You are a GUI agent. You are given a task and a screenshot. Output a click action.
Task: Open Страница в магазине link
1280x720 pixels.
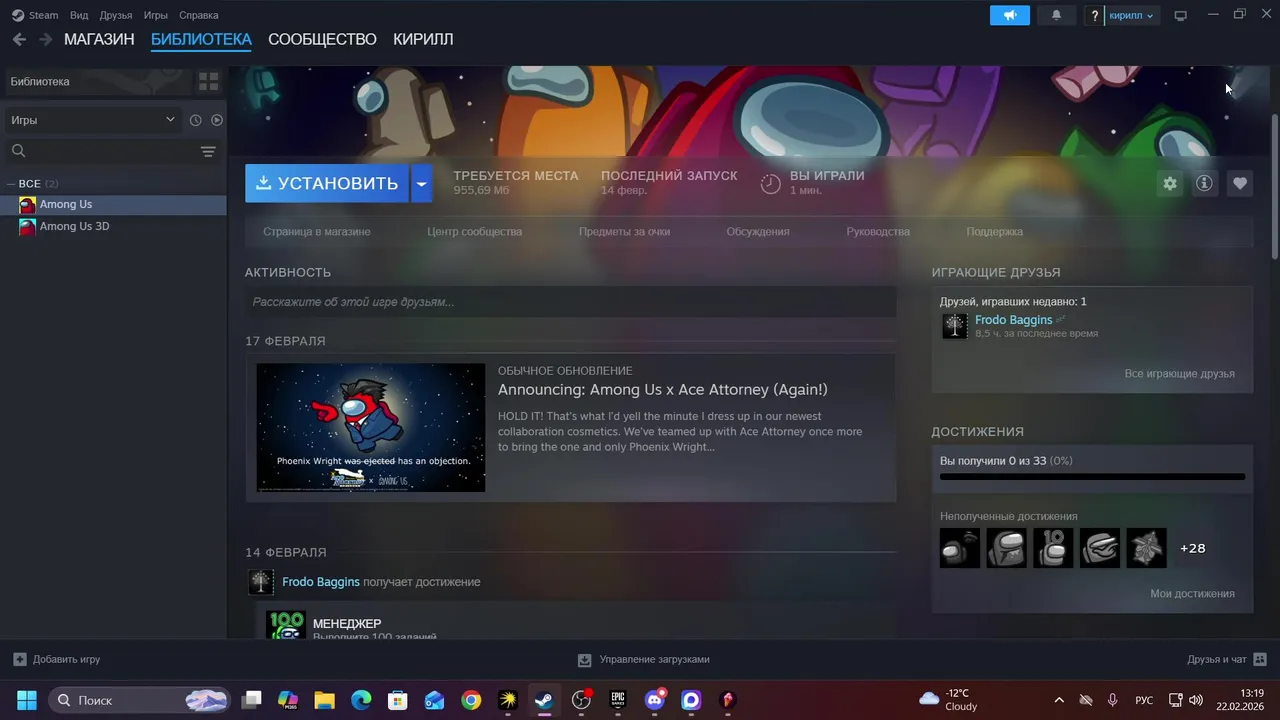(x=317, y=231)
